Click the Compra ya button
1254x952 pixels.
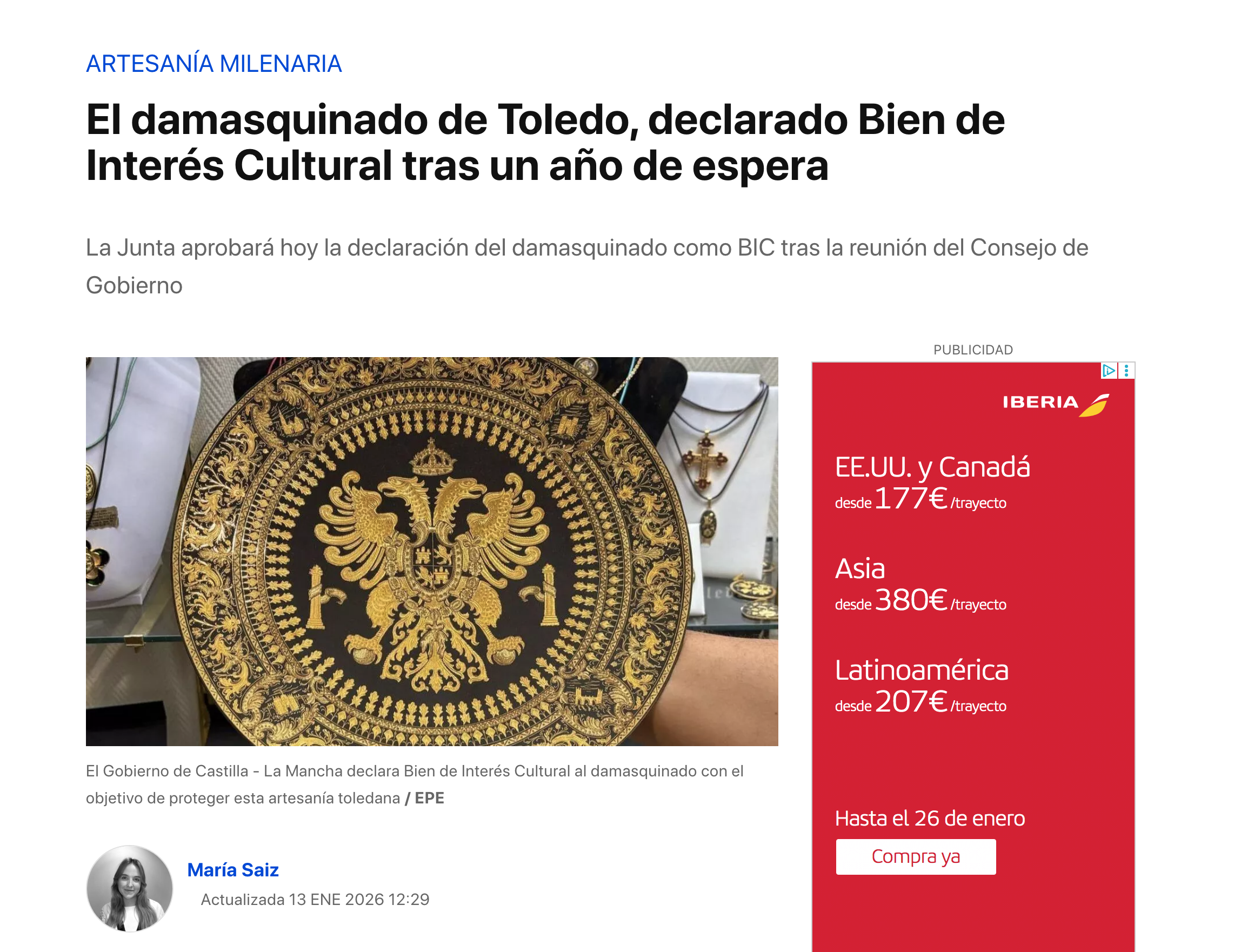916,857
